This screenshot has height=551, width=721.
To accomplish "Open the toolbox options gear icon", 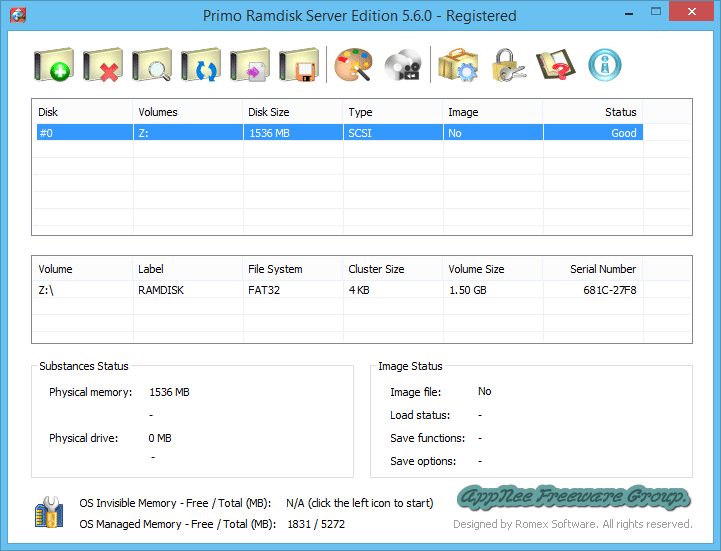I will pyautogui.click(x=458, y=65).
